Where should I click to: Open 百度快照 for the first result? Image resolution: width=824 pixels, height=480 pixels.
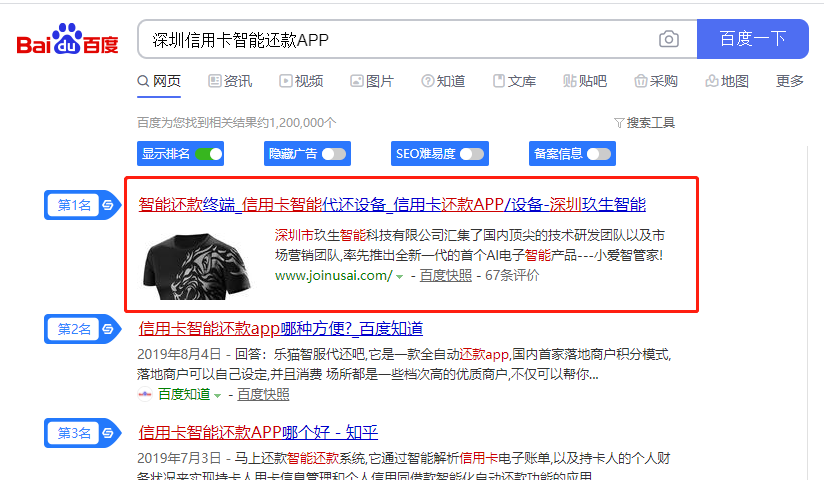pos(446,275)
